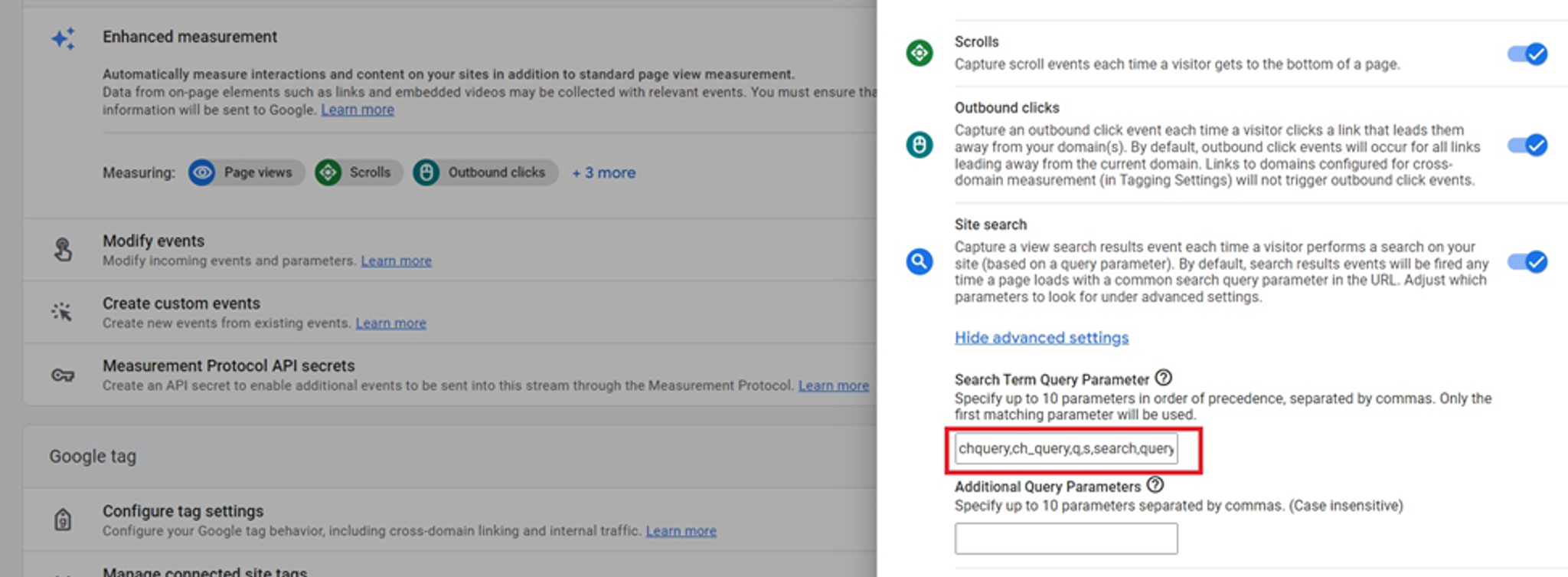Image resolution: width=1568 pixels, height=577 pixels.
Task: Switch off the Site search toggle
Action: (1527, 261)
